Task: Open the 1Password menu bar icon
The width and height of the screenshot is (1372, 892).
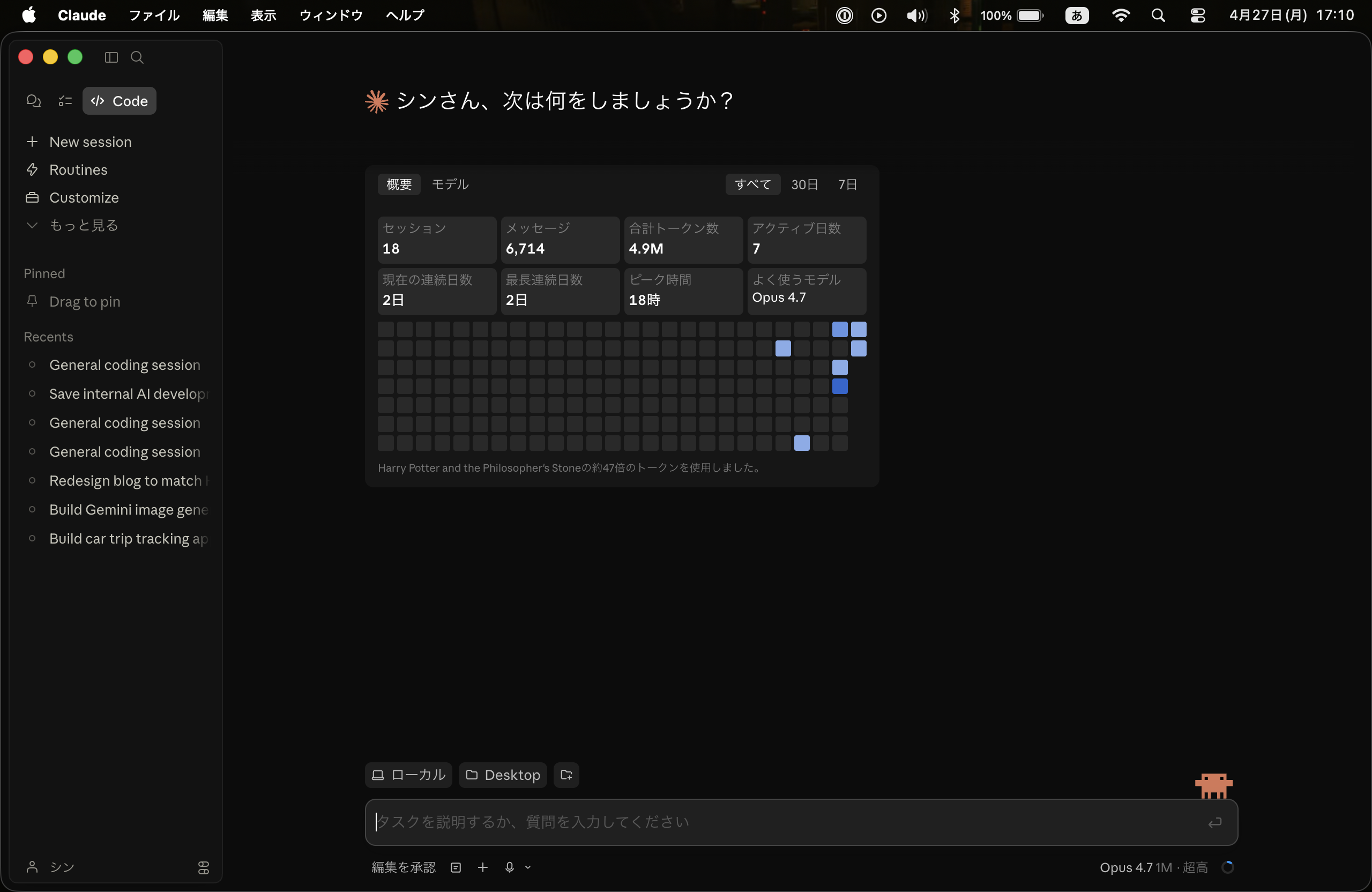Action: pos(844,16)
